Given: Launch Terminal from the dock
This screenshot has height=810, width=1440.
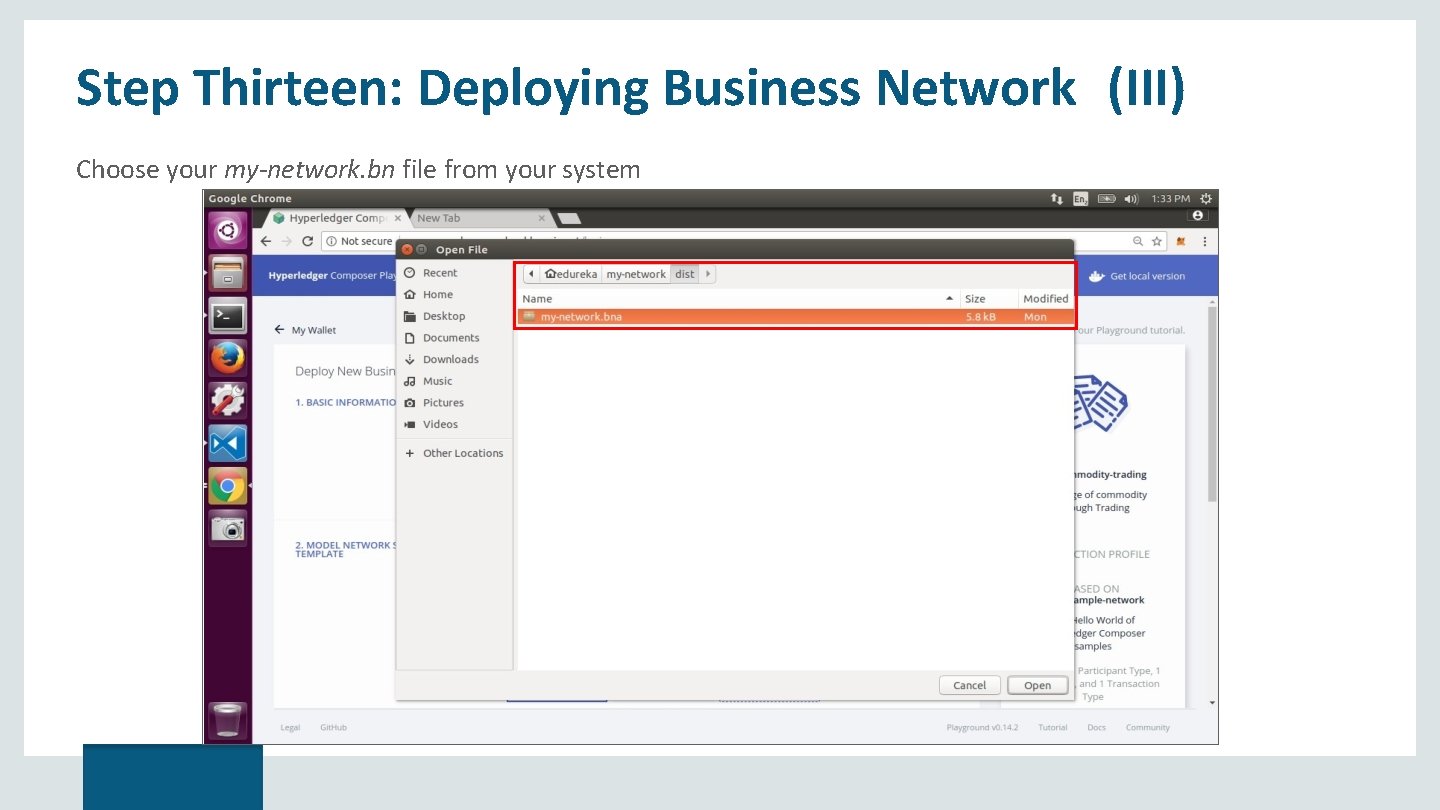Looking at the screenshot, I should click(x=228, y=315).
